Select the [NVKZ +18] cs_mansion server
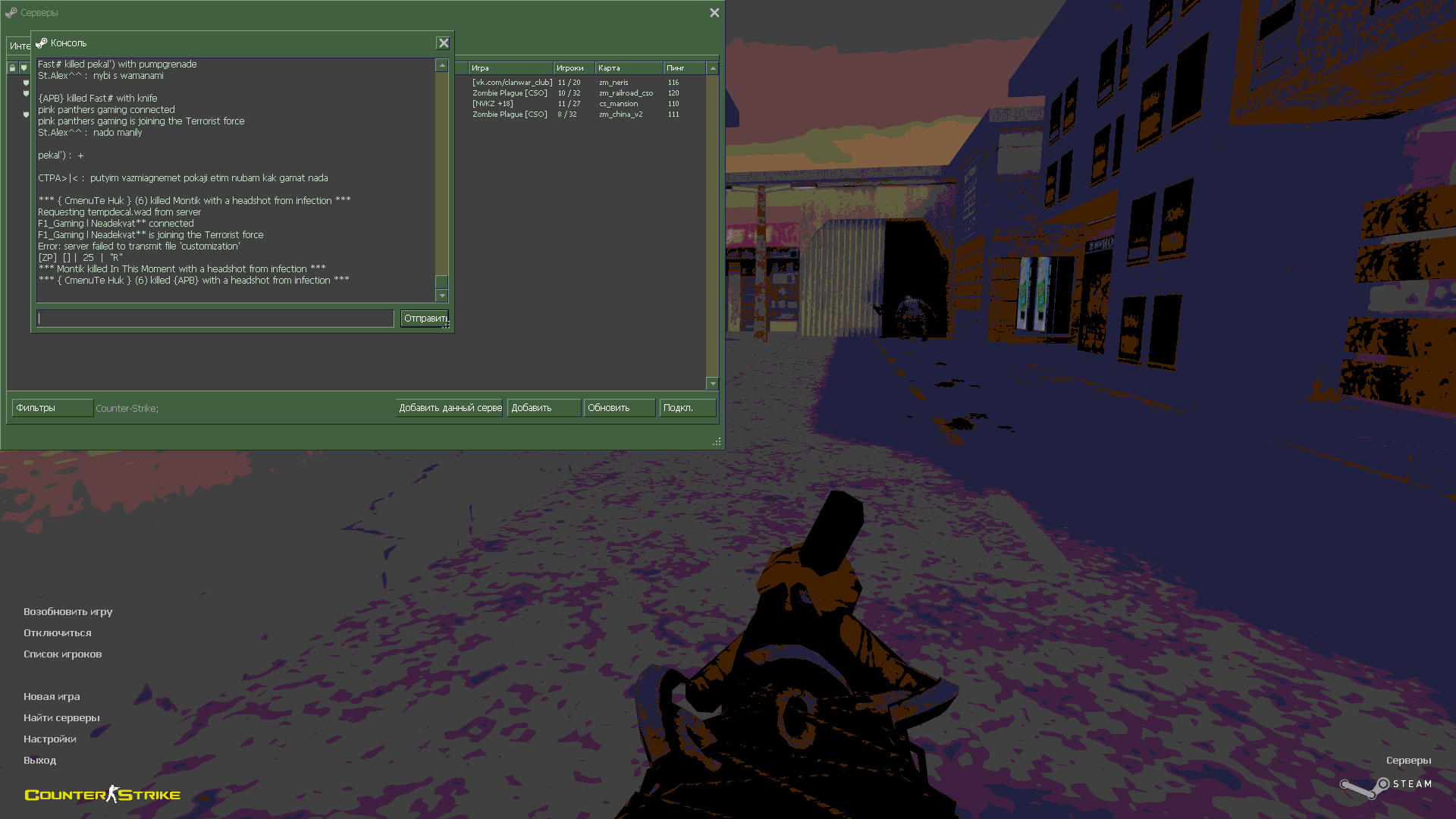The image size is (1456, 819). pos(580,104)
